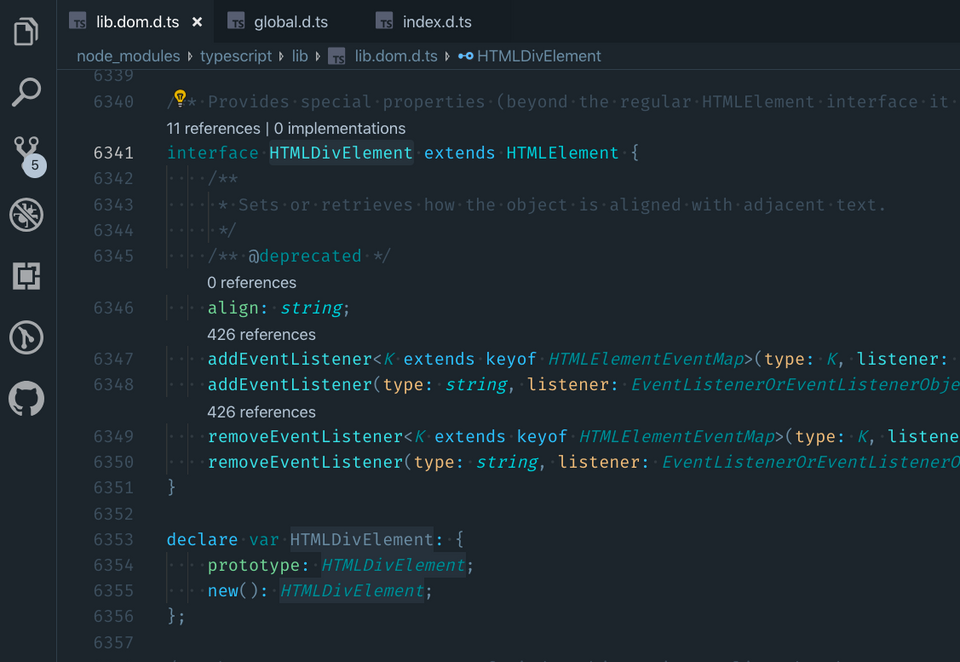
Task: Click addEventListener on line 6348
Action: coord(290,385)
